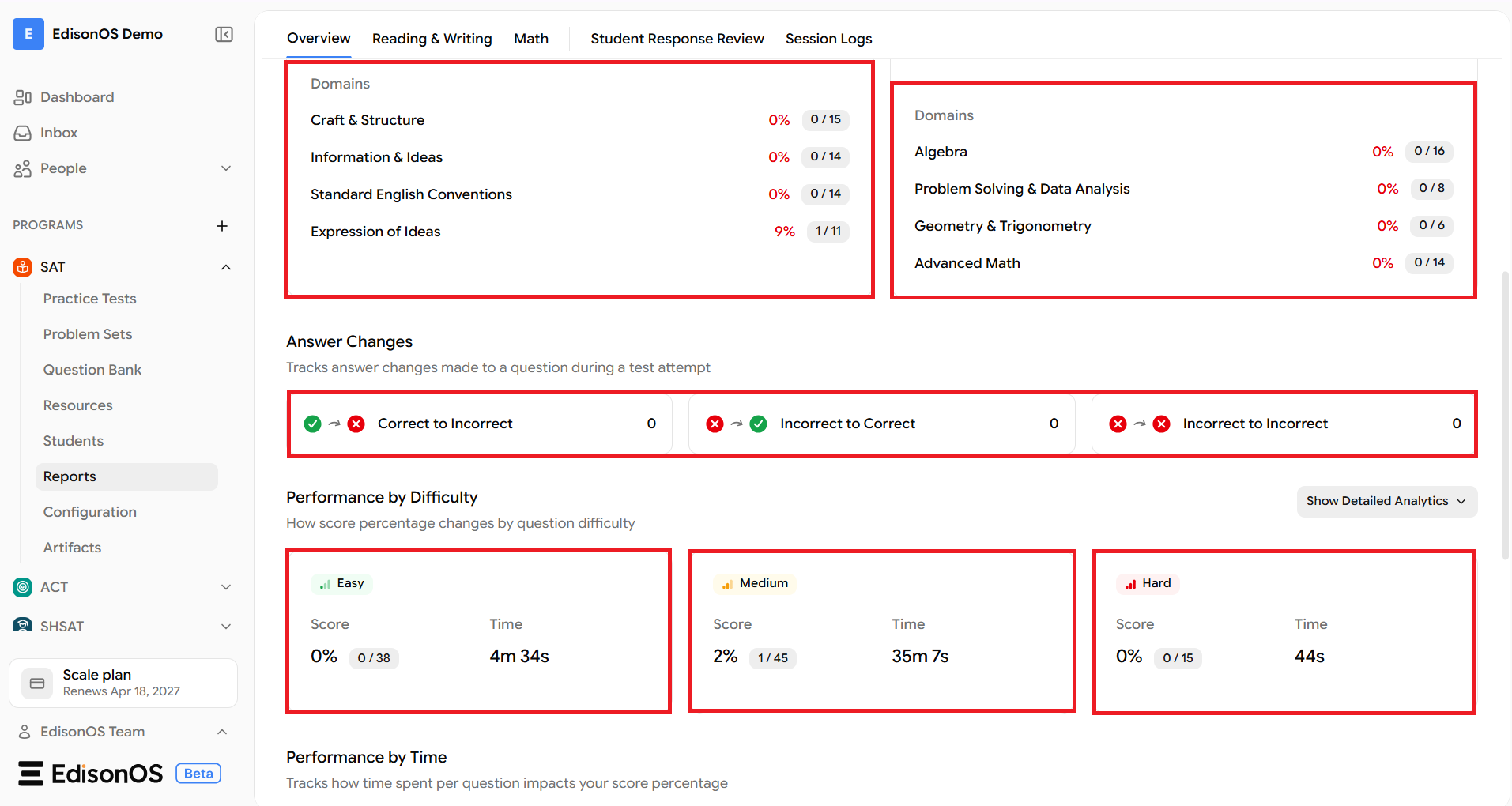This screenshot has width=1512, height=806.
Task: Click the blue E workspace logo
Action: pyautogui.click(x=28, y=34)
